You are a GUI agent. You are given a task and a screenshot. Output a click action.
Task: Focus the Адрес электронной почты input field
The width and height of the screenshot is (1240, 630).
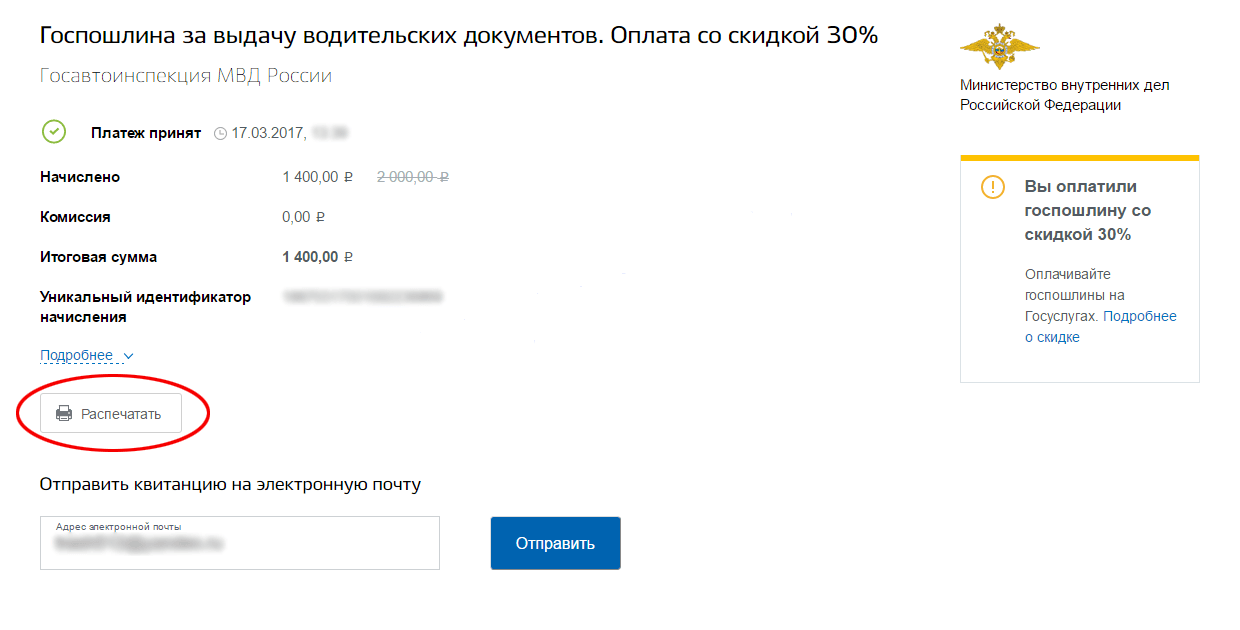(240, 545)
